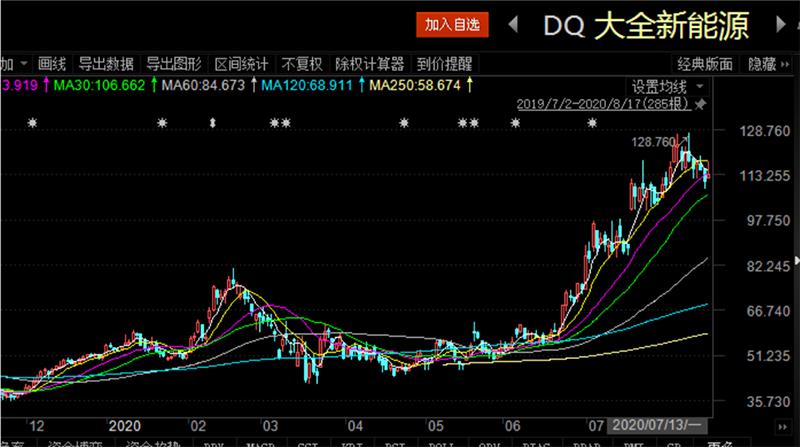Select the 画线 drawing tool

click(52, 64)
